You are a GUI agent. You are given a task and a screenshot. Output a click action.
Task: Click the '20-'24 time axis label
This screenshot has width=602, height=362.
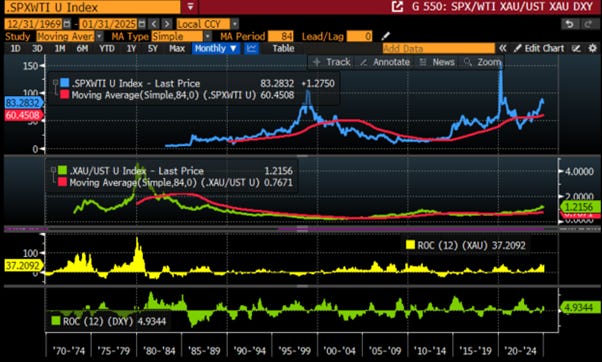521,351
